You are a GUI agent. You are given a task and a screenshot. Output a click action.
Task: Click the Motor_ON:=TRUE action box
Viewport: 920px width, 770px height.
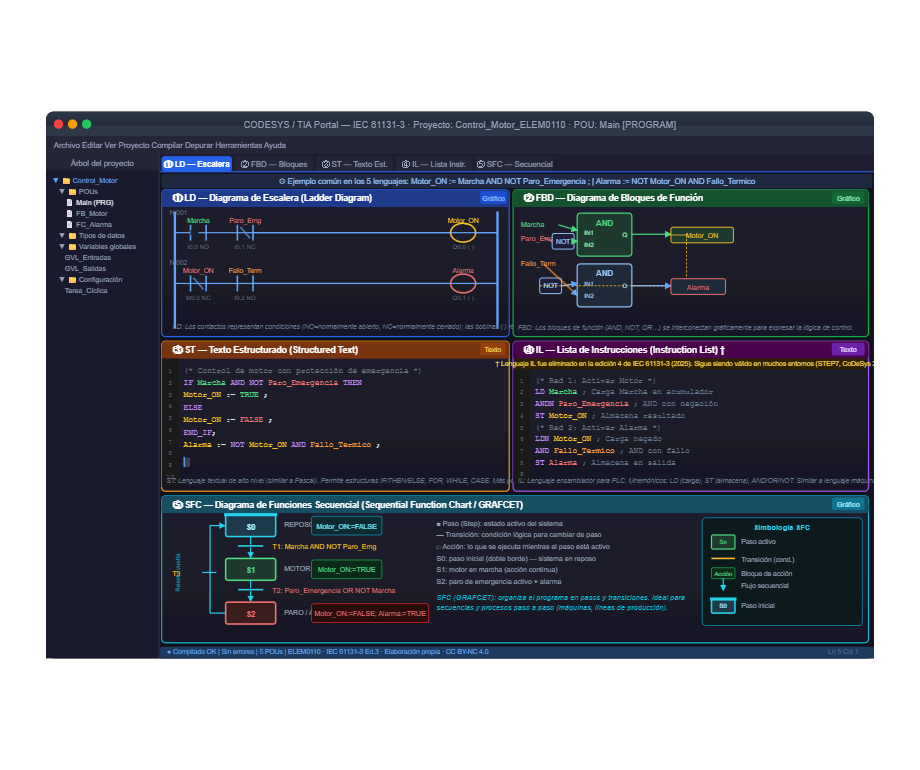coord(346,569)
